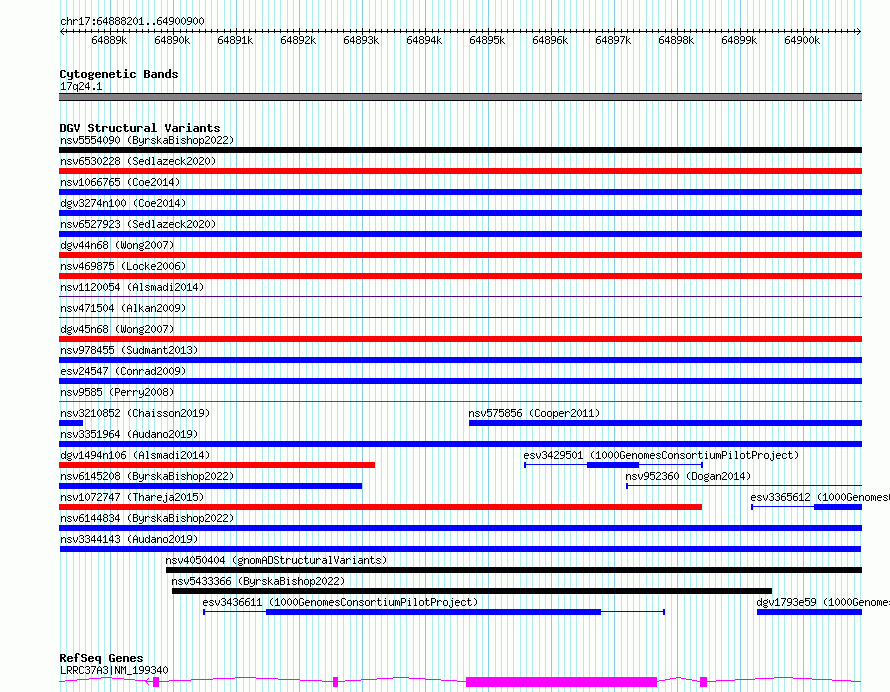Click dgv1793e59 variant label
The image size is (890, 692).
[x=822, y=602]
